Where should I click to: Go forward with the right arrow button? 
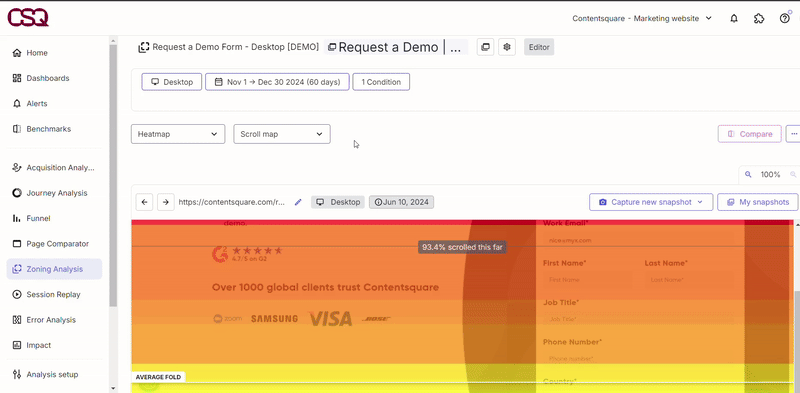click(x=165, y=202)
